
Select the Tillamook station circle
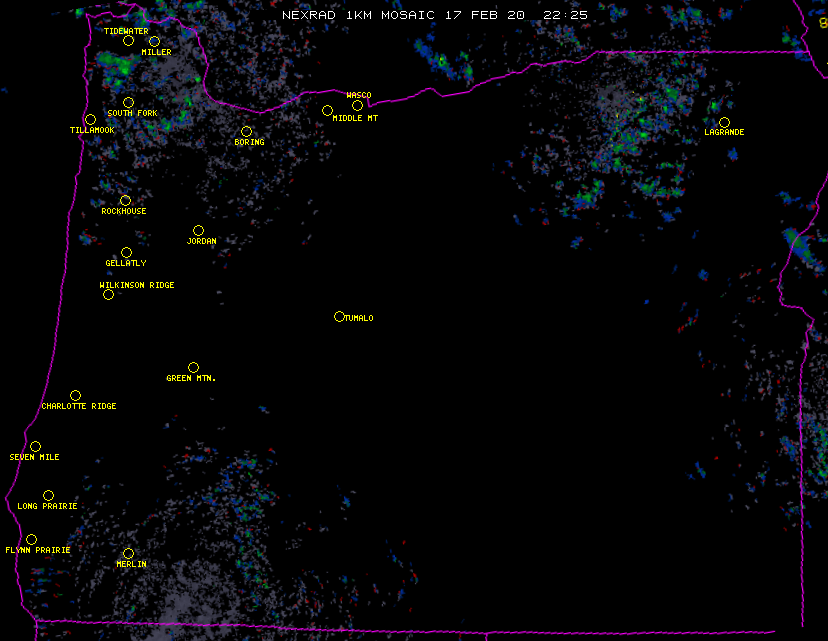(x=90, y=120)
